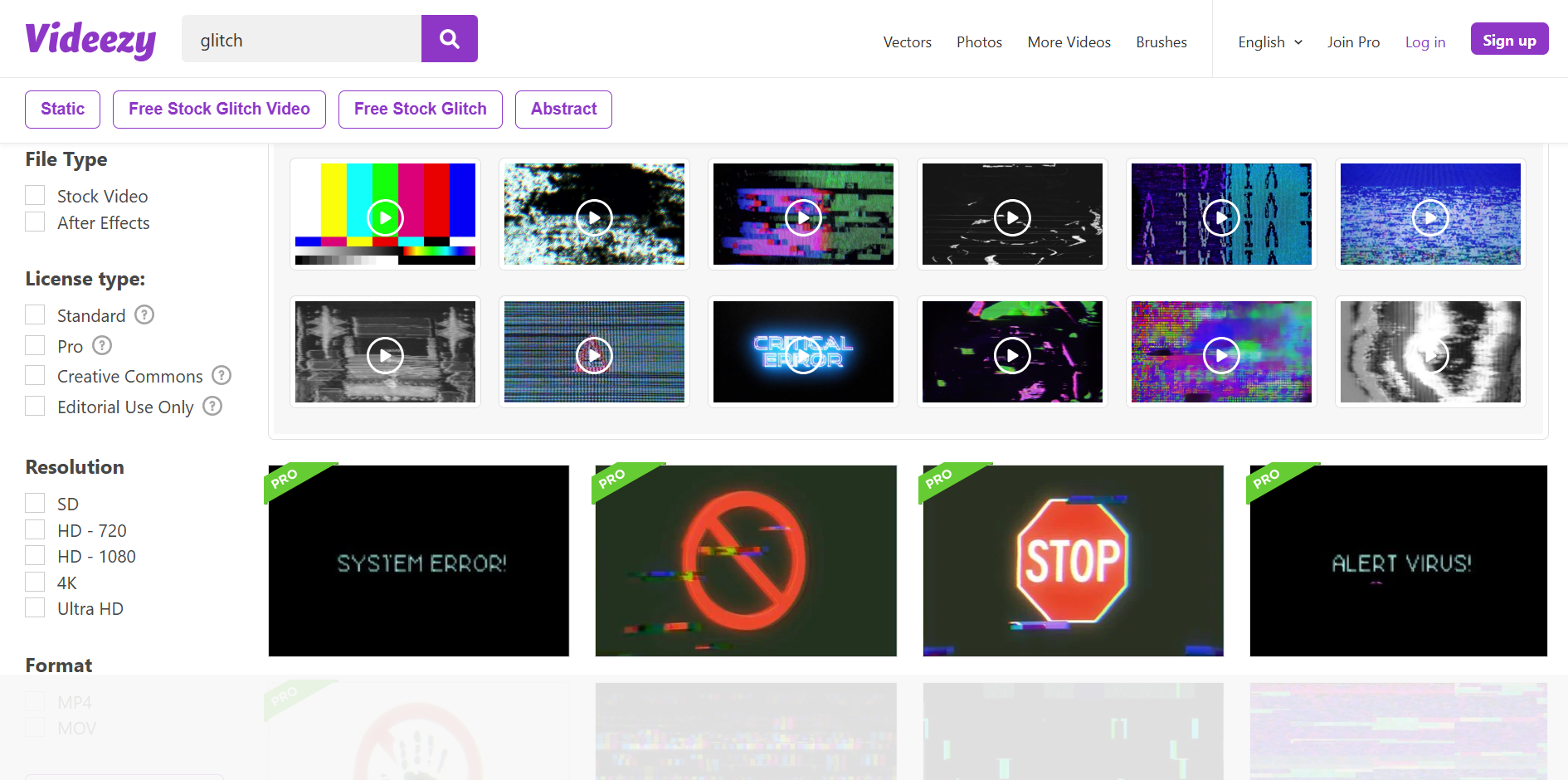
Task: Open the help icon next to Pro license
Action: pos(101,346)
